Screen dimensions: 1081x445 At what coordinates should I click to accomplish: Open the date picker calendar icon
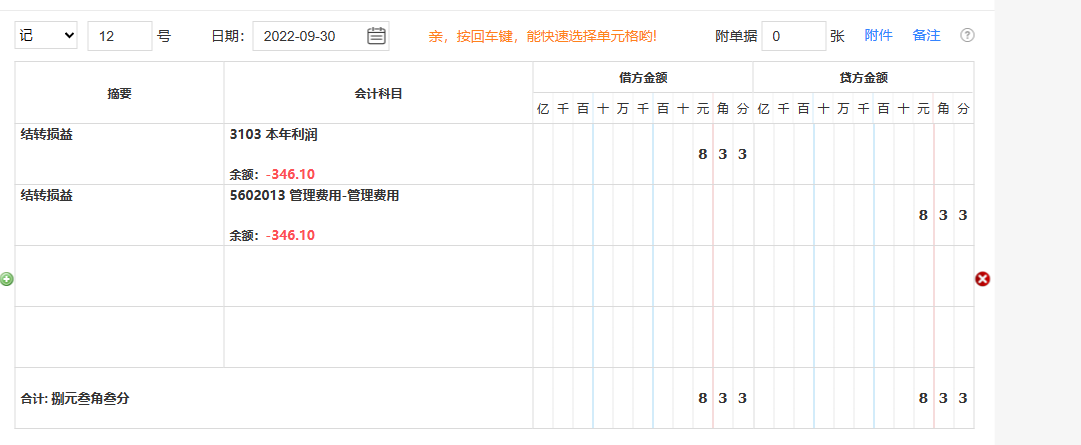tap(376, 36)
